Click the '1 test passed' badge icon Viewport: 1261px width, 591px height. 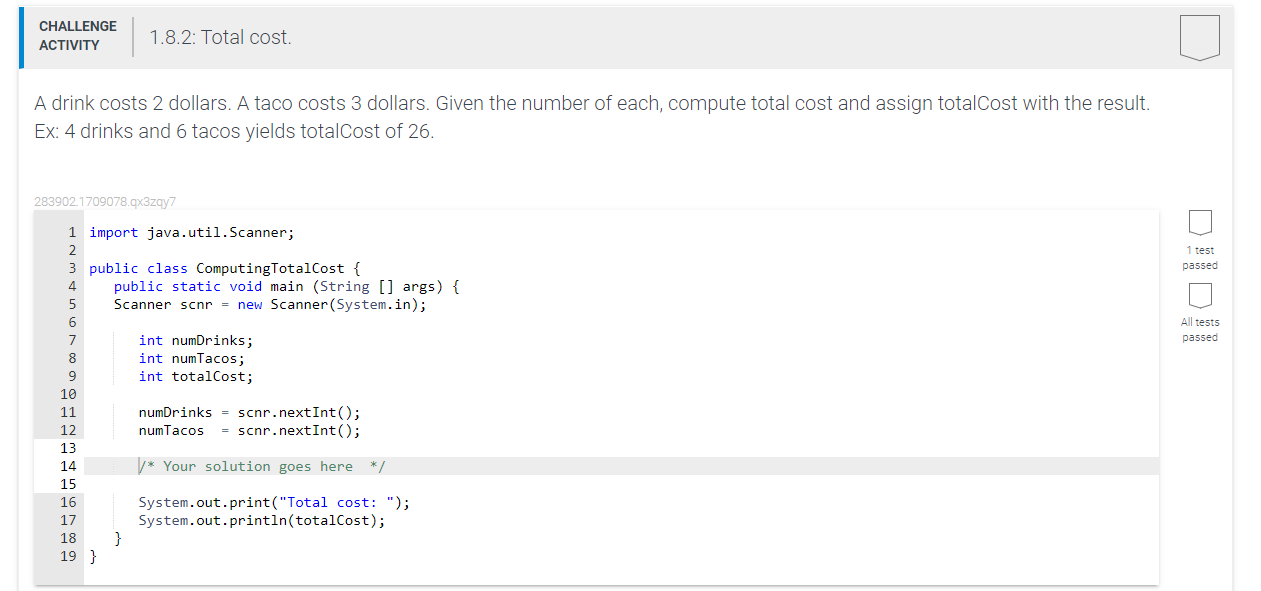[1200, 220]
